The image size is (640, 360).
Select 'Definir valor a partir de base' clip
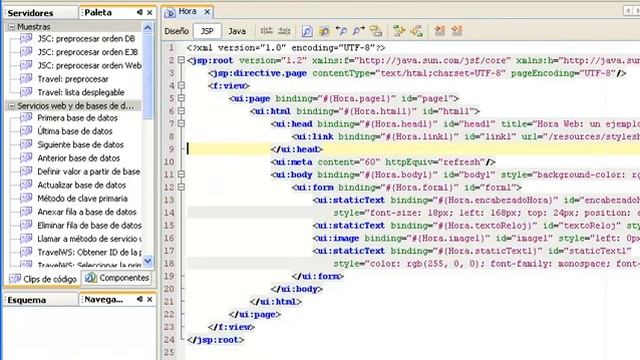pyautogui.click(x=89, y=171)
